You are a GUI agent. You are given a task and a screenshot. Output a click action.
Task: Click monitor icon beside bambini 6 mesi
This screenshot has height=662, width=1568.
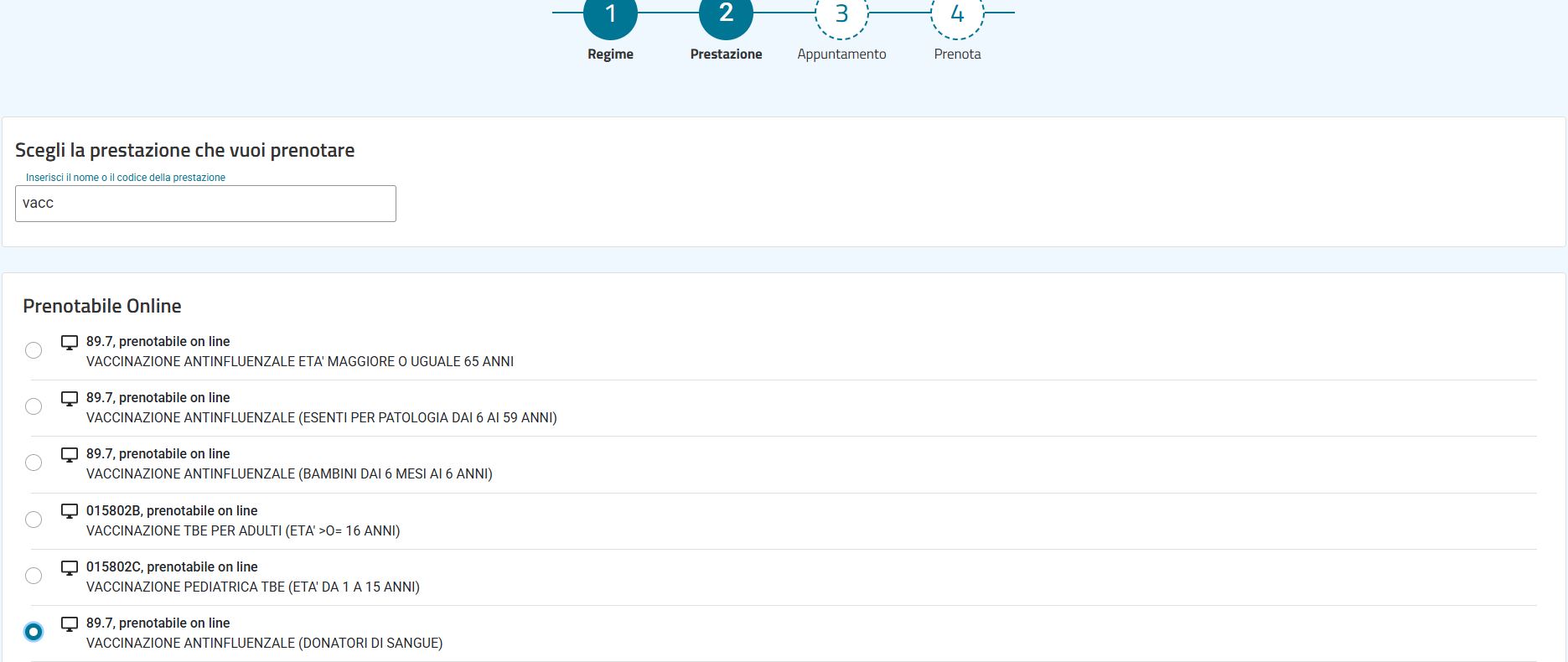70,454
